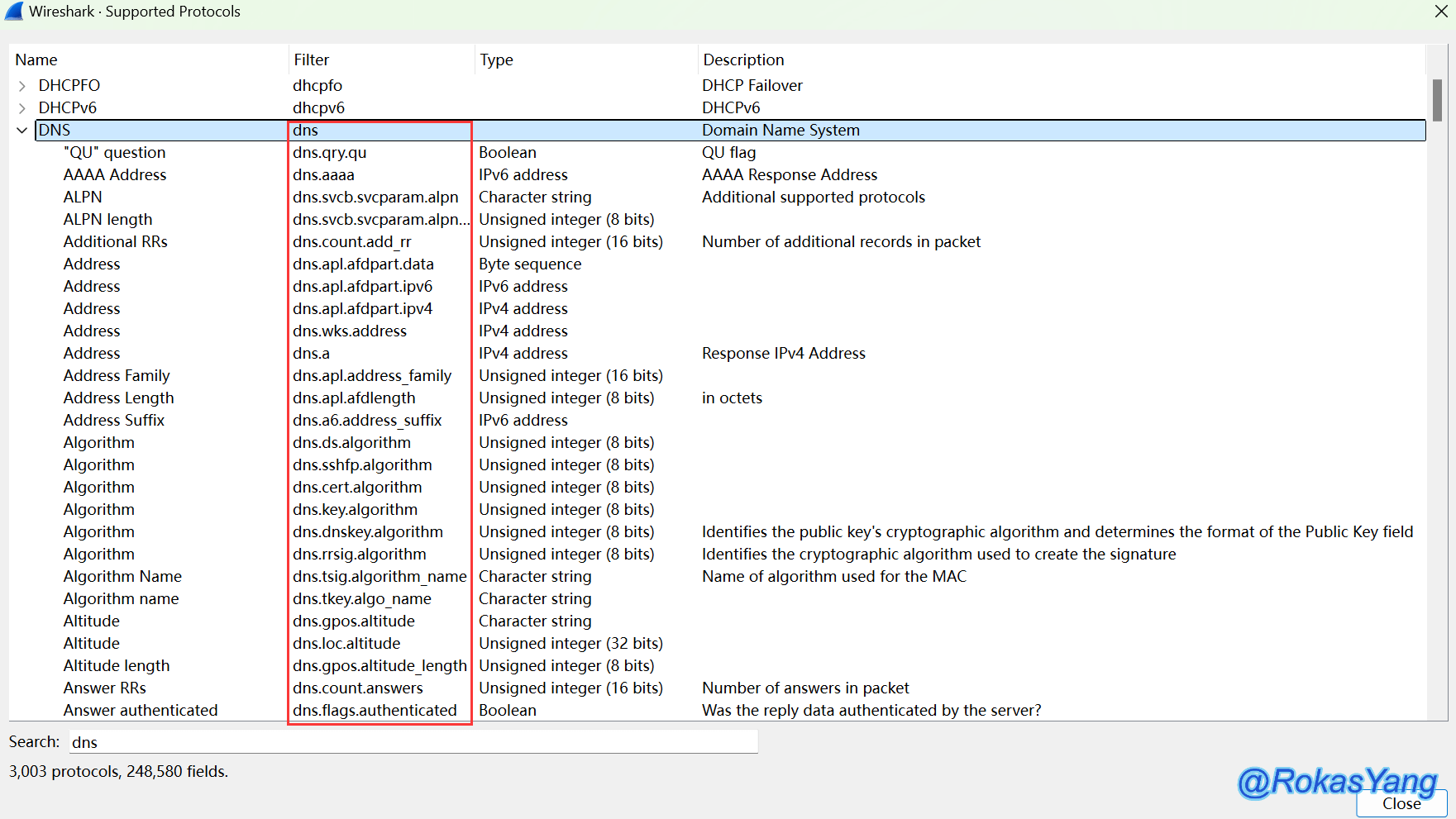
Task: Close the Supported Protocols window
Action: click(1440, 12)
